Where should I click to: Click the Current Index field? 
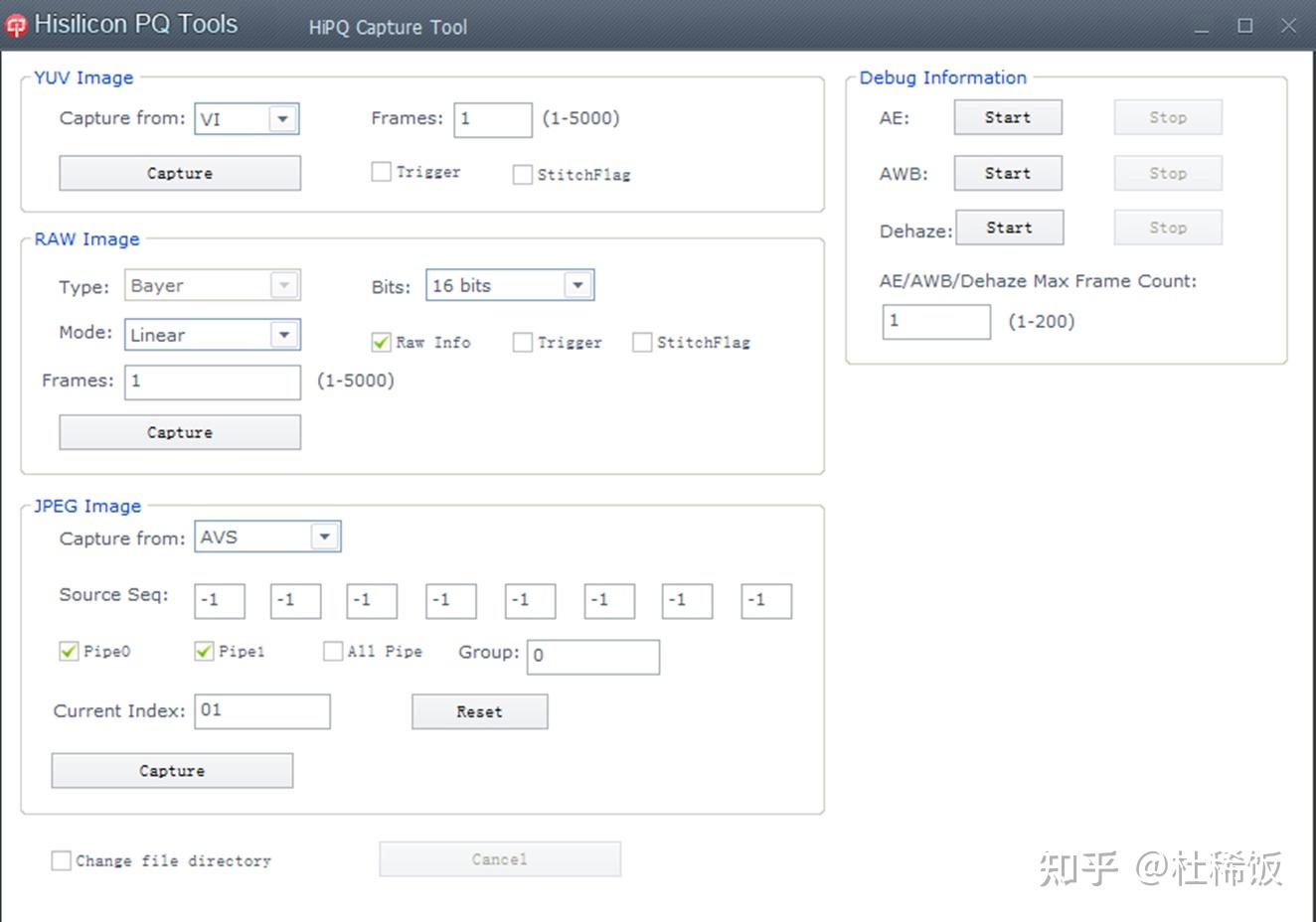[x=262, y=711]
